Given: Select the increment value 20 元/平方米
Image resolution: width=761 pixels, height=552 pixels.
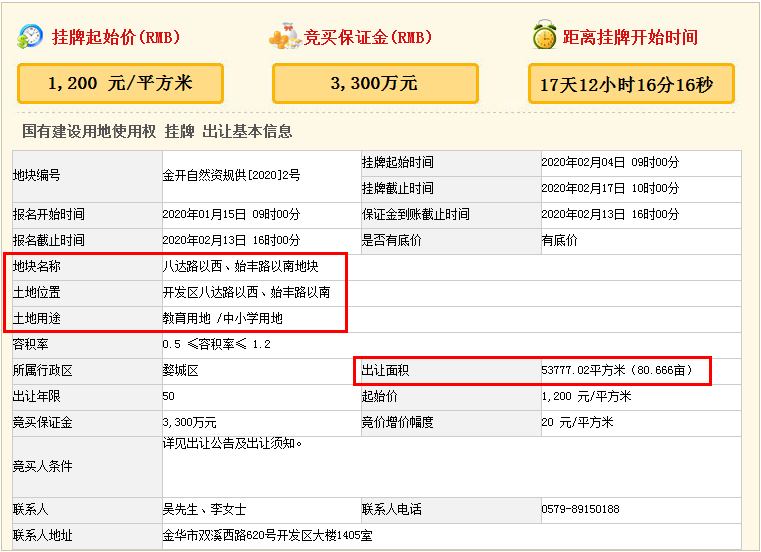Looking at the screenshot, I should 578,423.
